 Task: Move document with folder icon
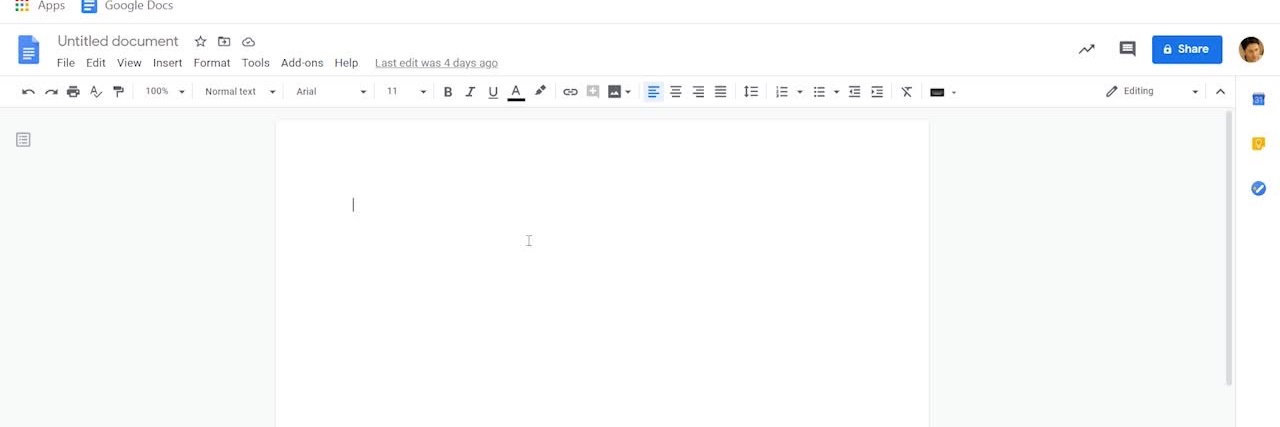pos(224,42)
